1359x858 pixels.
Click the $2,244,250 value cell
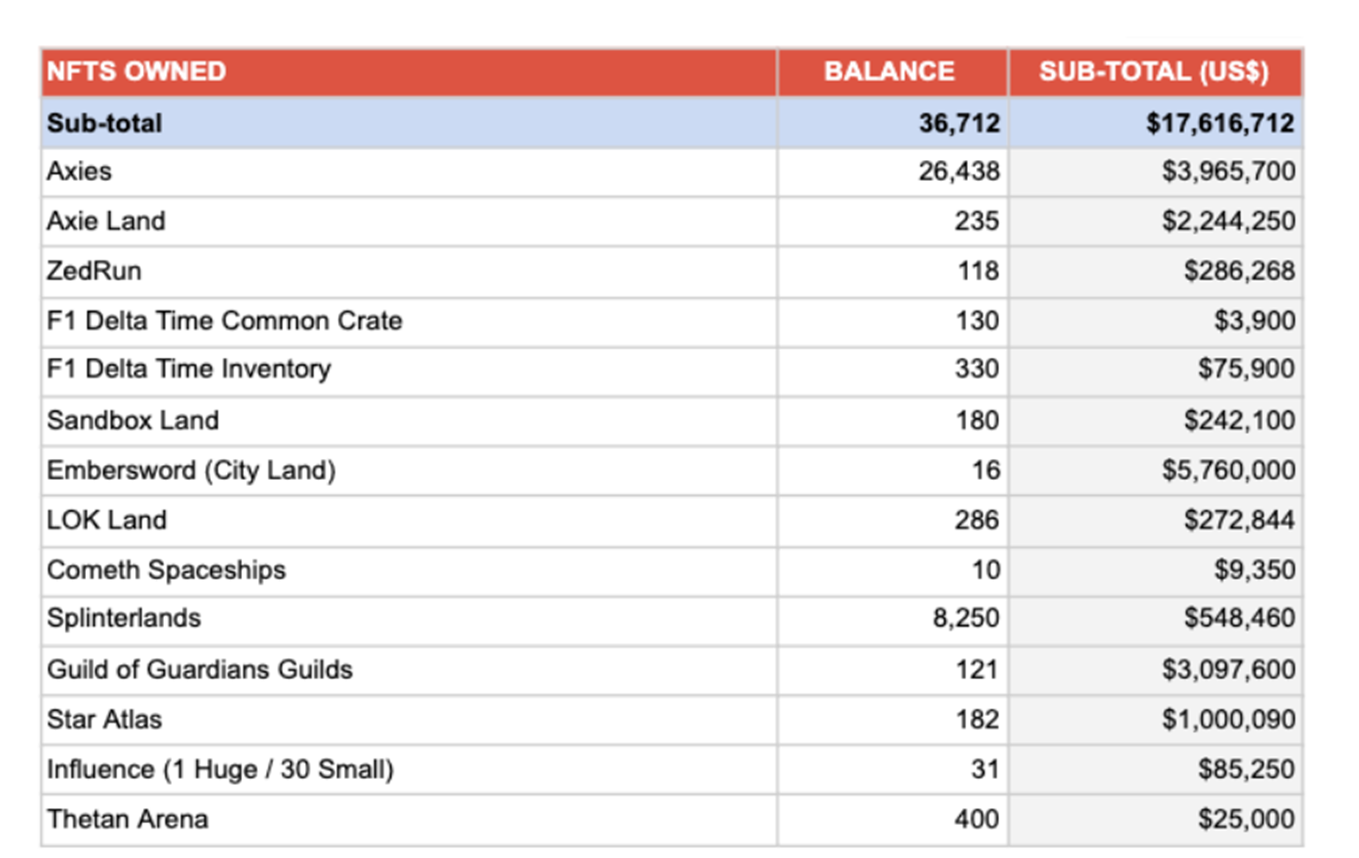coord(1155,221)
